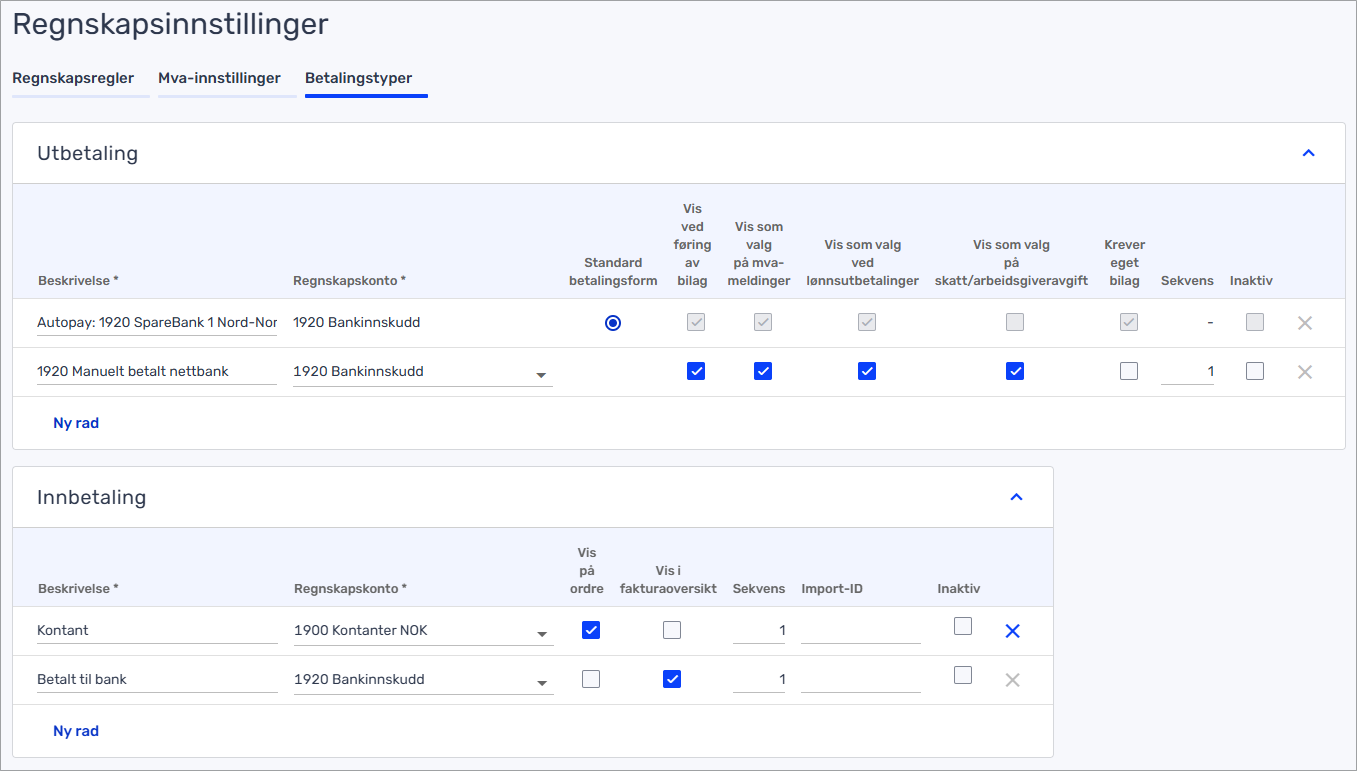Image resolution: width=1357 pixels, height=771 pixels.
Task: Mark Kontant as Inaktiv
Action: 963,626
